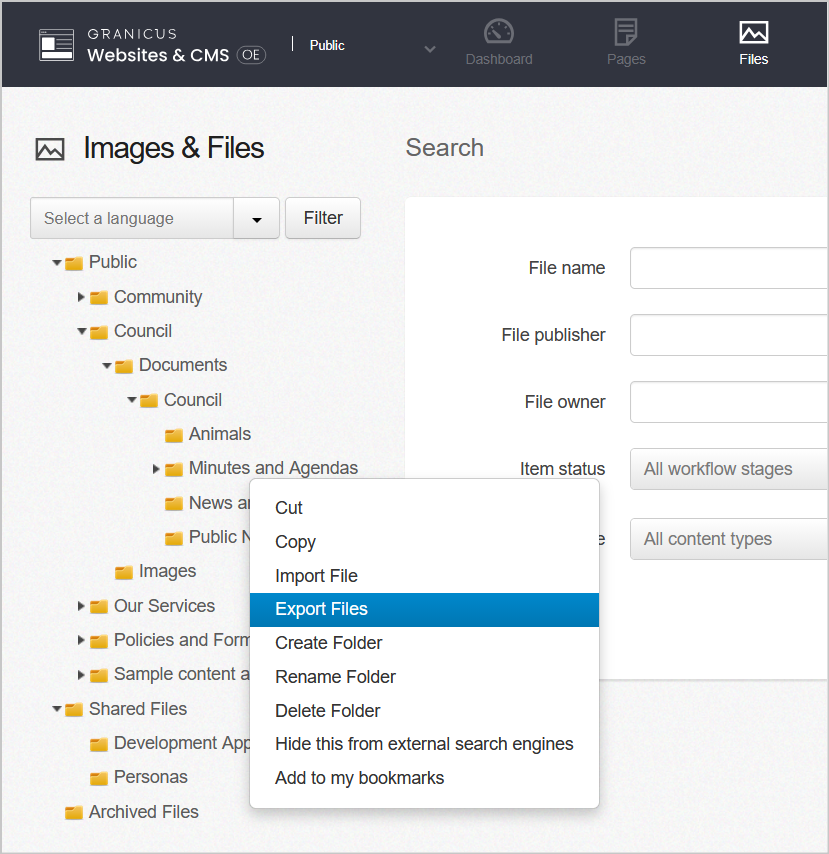Viewport: 829px width, 854px height.
Task: Click the Sample content folder icon
Action: (x=99, y=675)
